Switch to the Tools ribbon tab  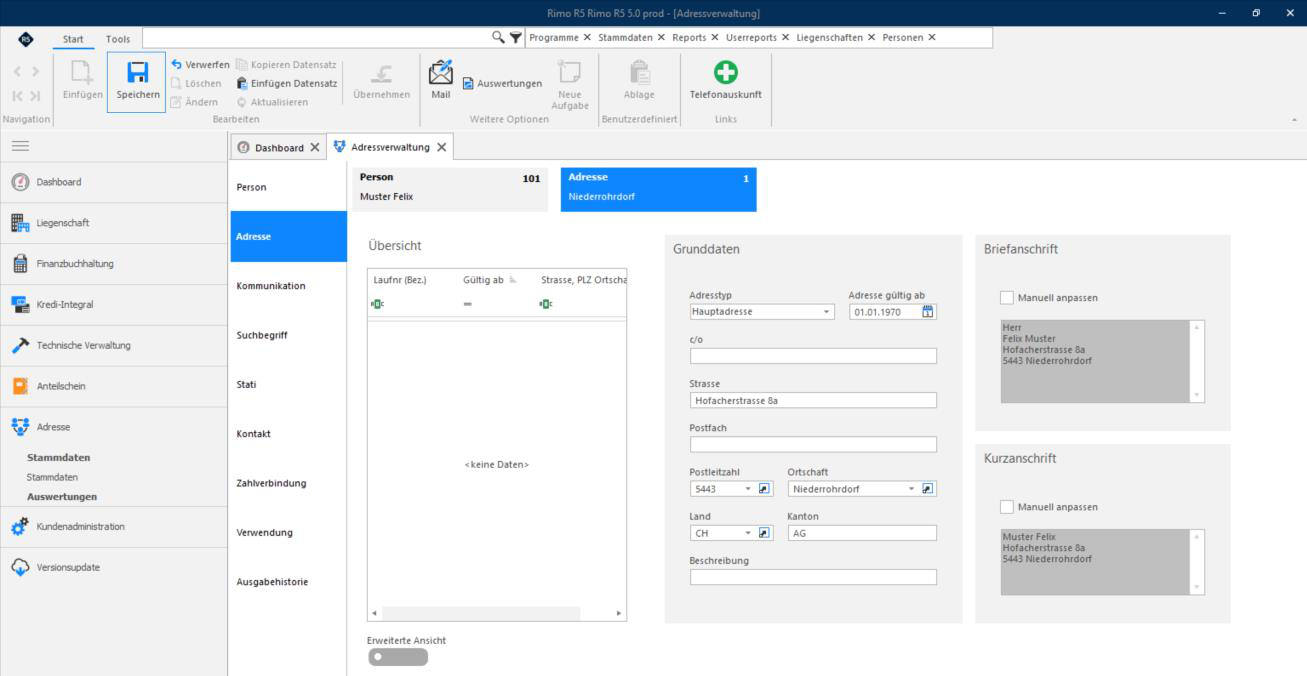[118, 38]
